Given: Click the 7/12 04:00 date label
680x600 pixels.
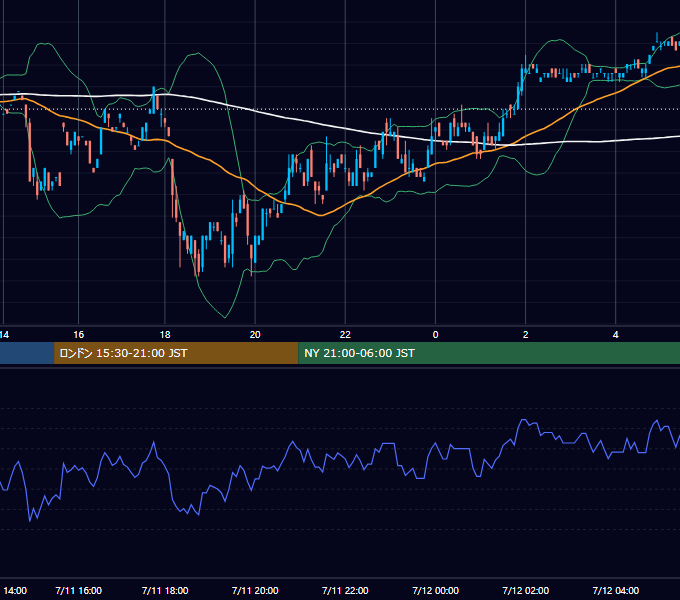Looking at the screenshot, I should [x=616, y=590].
